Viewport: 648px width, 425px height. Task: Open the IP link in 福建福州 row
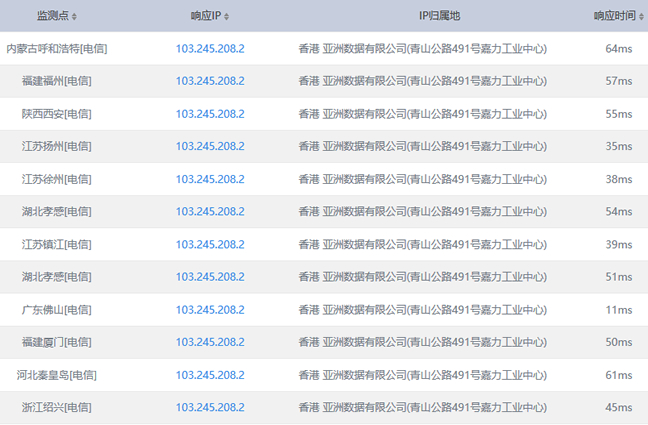[x=210, y=81]
